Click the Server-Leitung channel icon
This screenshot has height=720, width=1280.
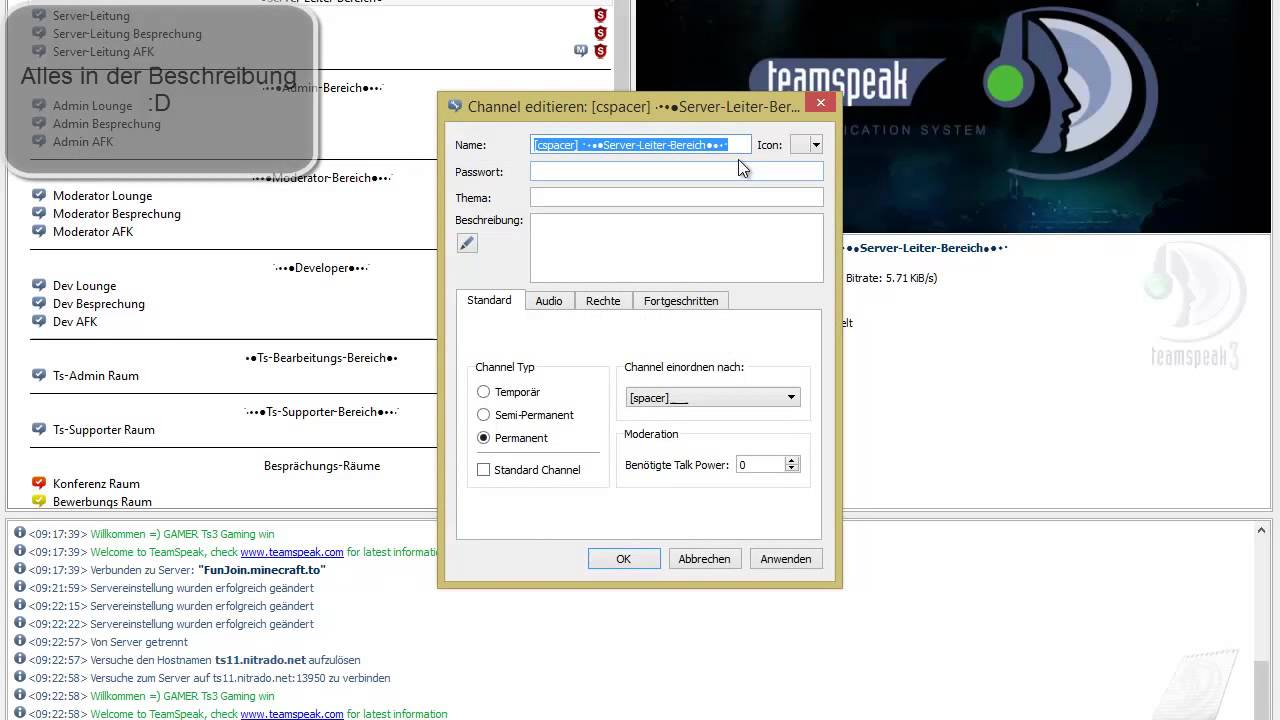click(39, 15)
